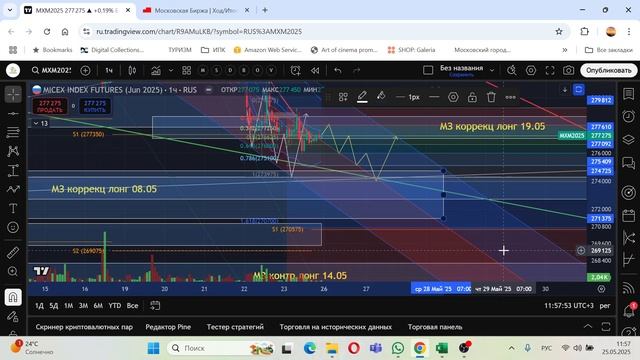Open more options for selected drawing
The image size is (640, 360).
[x=510, y=97]
